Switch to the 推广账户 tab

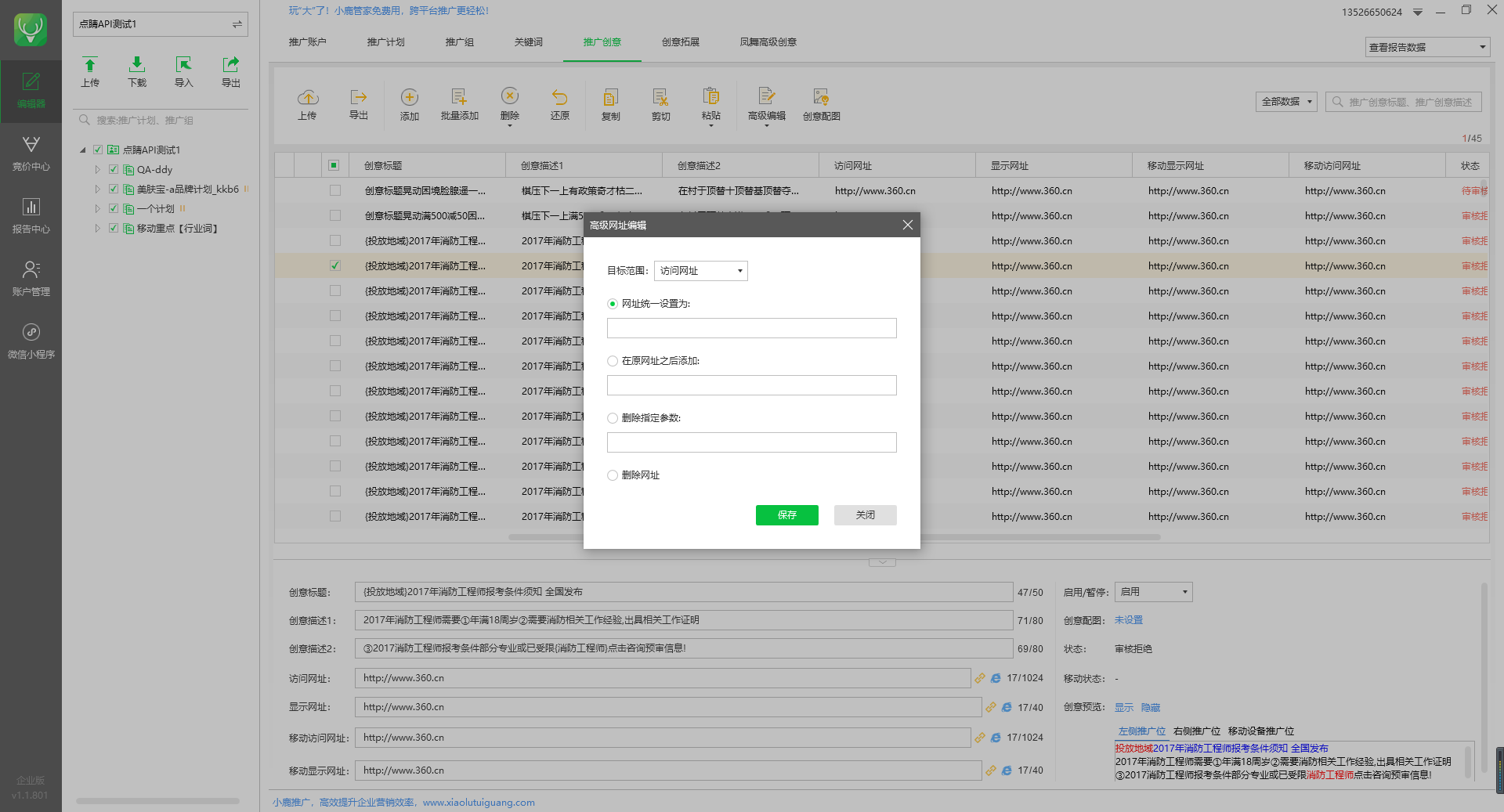click(x=307, y=42)
